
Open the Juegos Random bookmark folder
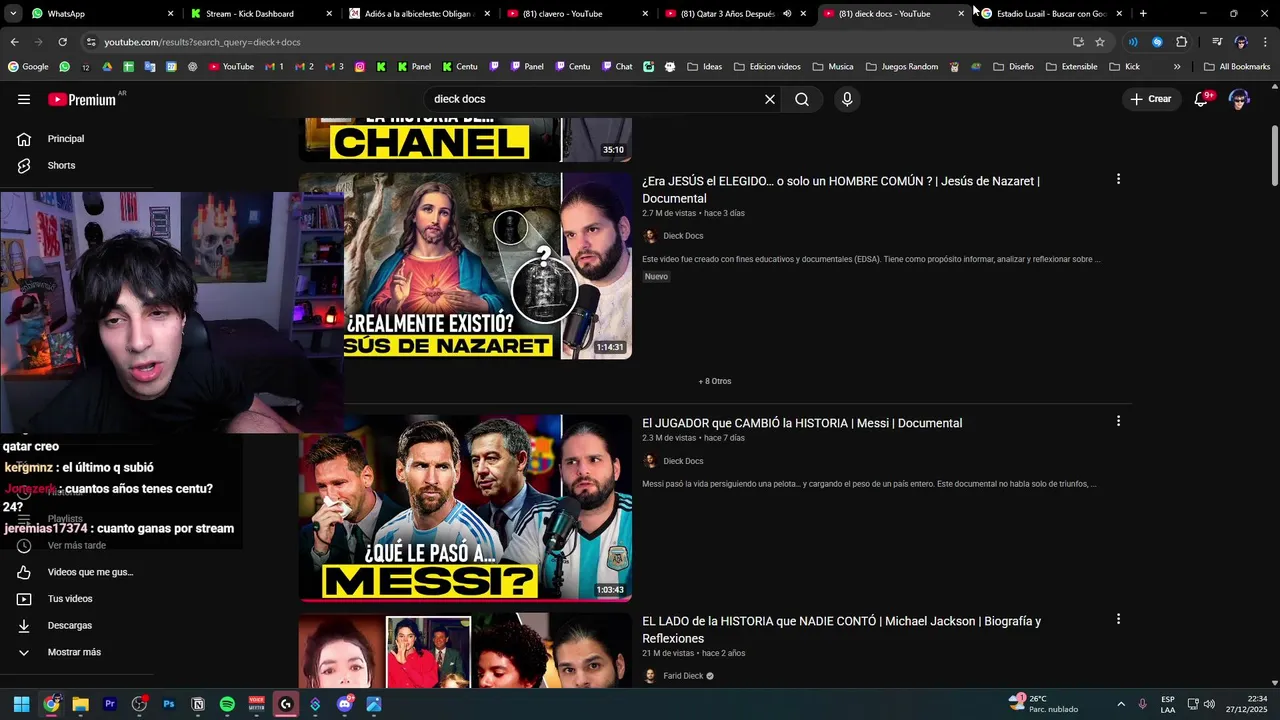[900, 67]
